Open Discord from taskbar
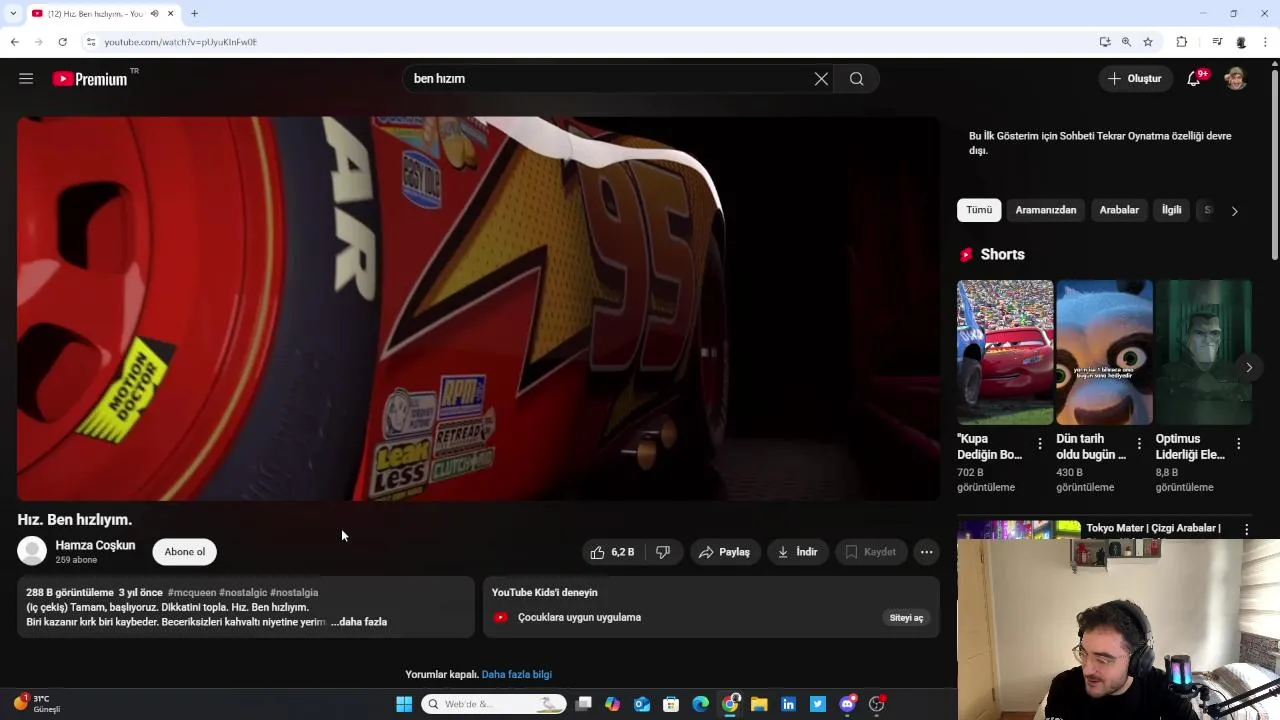This screenshot has width=1280, height=720. tap(848, 704)
